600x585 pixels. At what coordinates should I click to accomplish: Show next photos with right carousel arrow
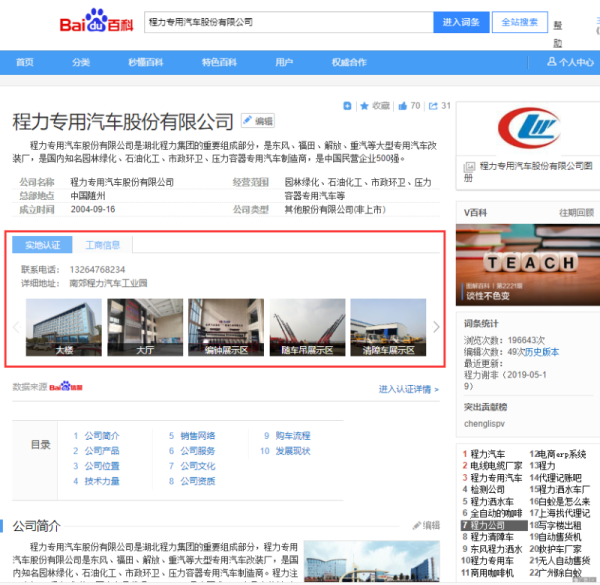[436, 327]
